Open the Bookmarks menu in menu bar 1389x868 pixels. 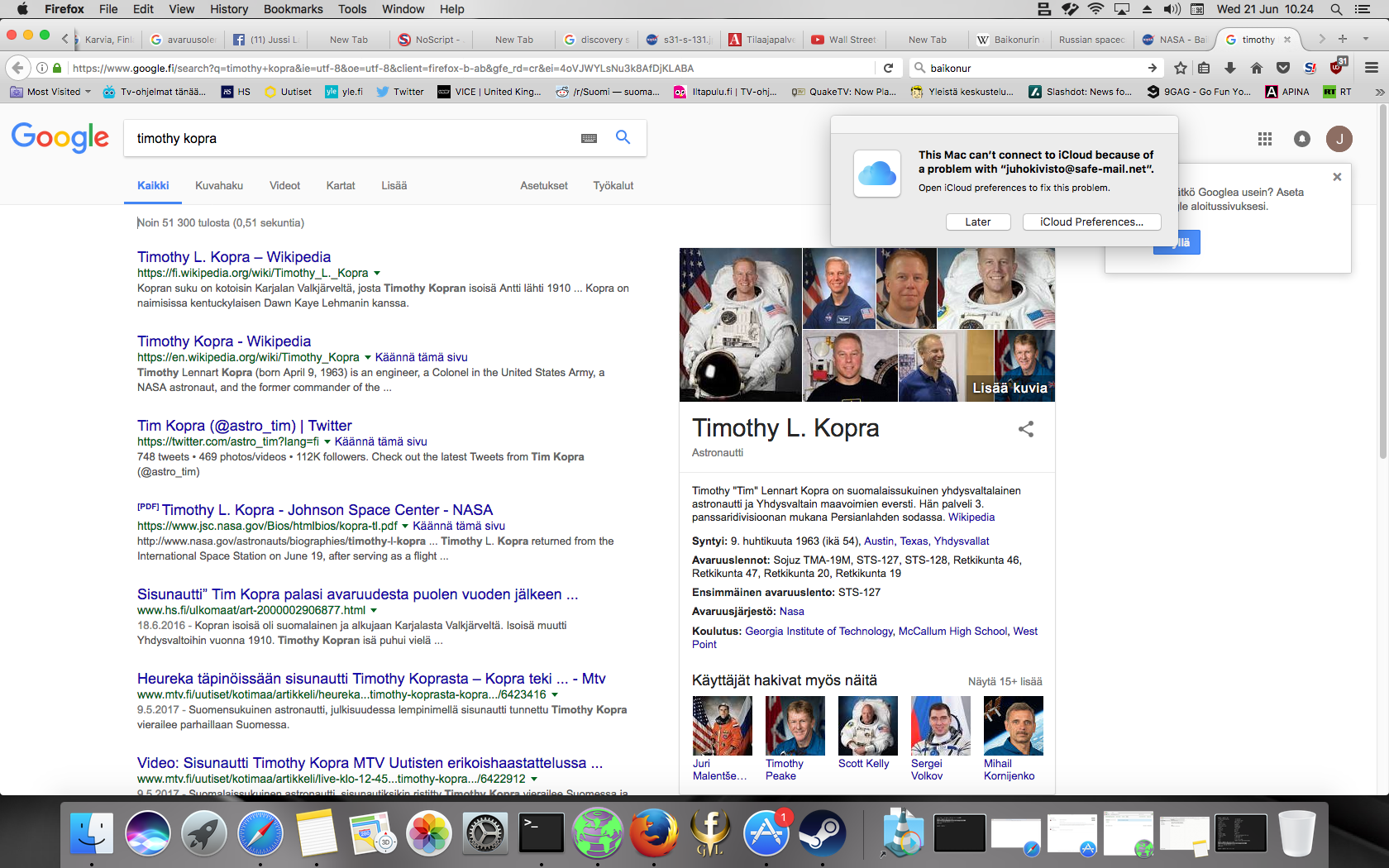[293, 9]
